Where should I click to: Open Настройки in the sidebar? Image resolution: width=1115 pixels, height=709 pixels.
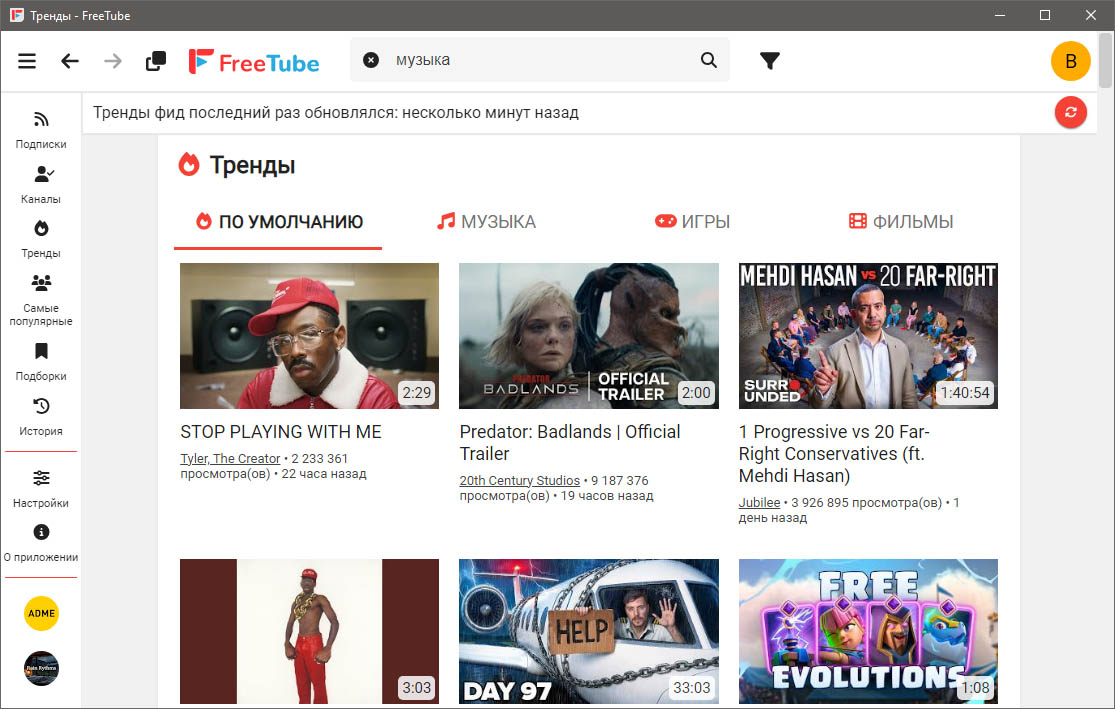click(41, 489)
